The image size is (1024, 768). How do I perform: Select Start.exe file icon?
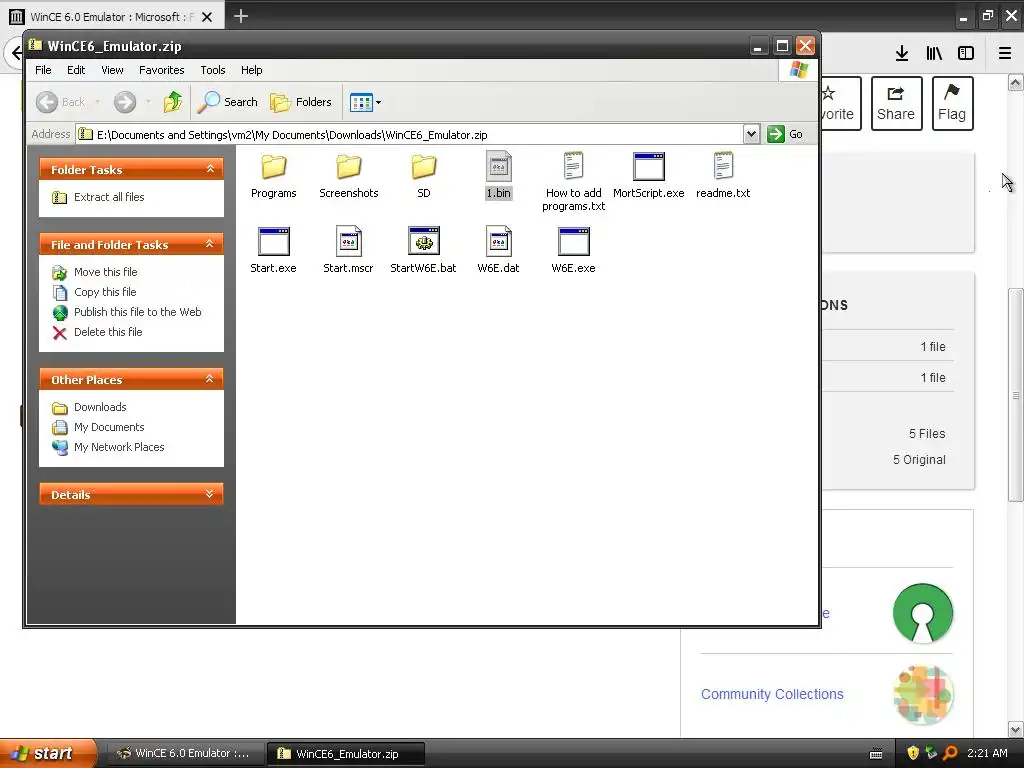point(274,242)
